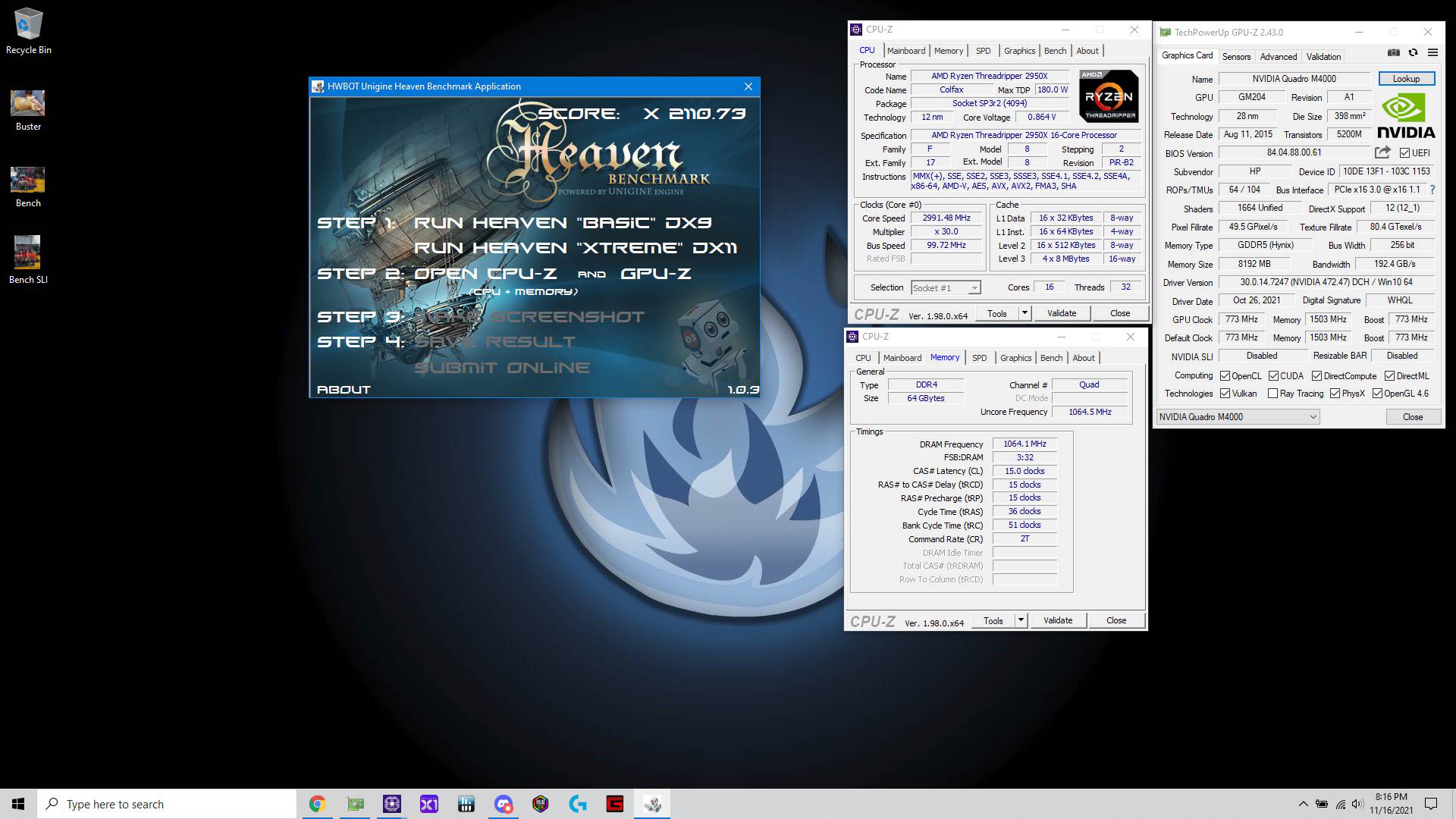Toggle the OpenGL 4.6 checkbox
The height and width of the screenshot is (819, 1456).
1377,394
